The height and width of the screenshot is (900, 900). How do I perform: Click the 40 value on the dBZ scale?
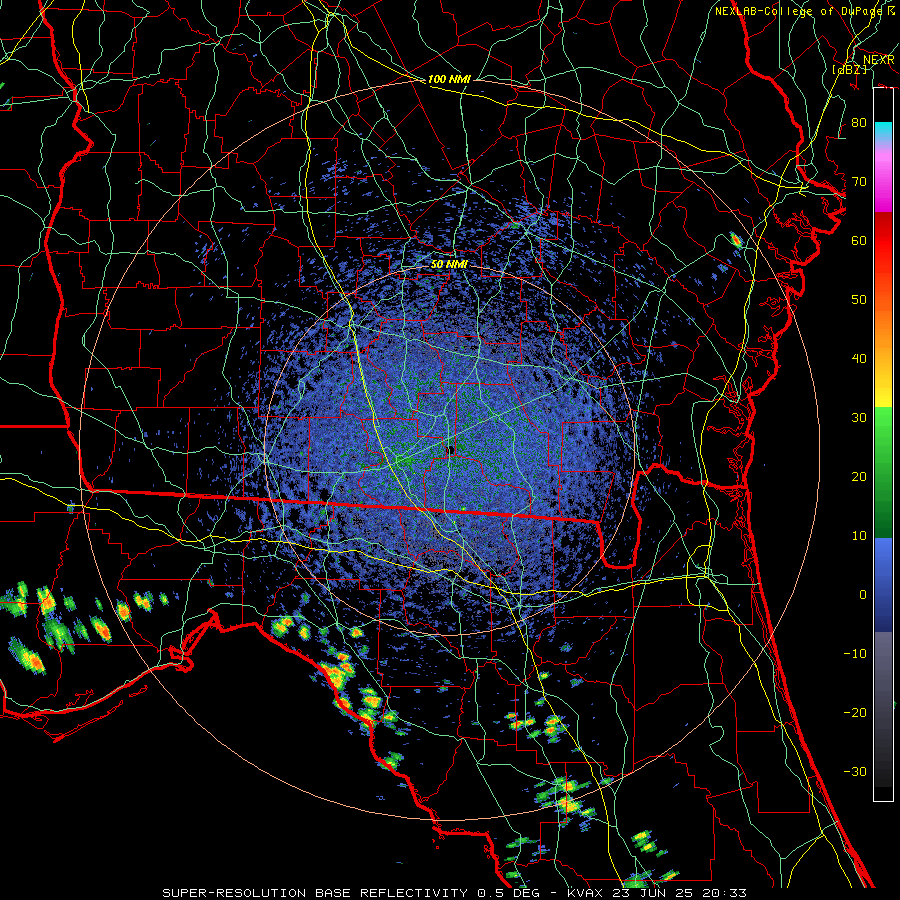tap(859, 359)
